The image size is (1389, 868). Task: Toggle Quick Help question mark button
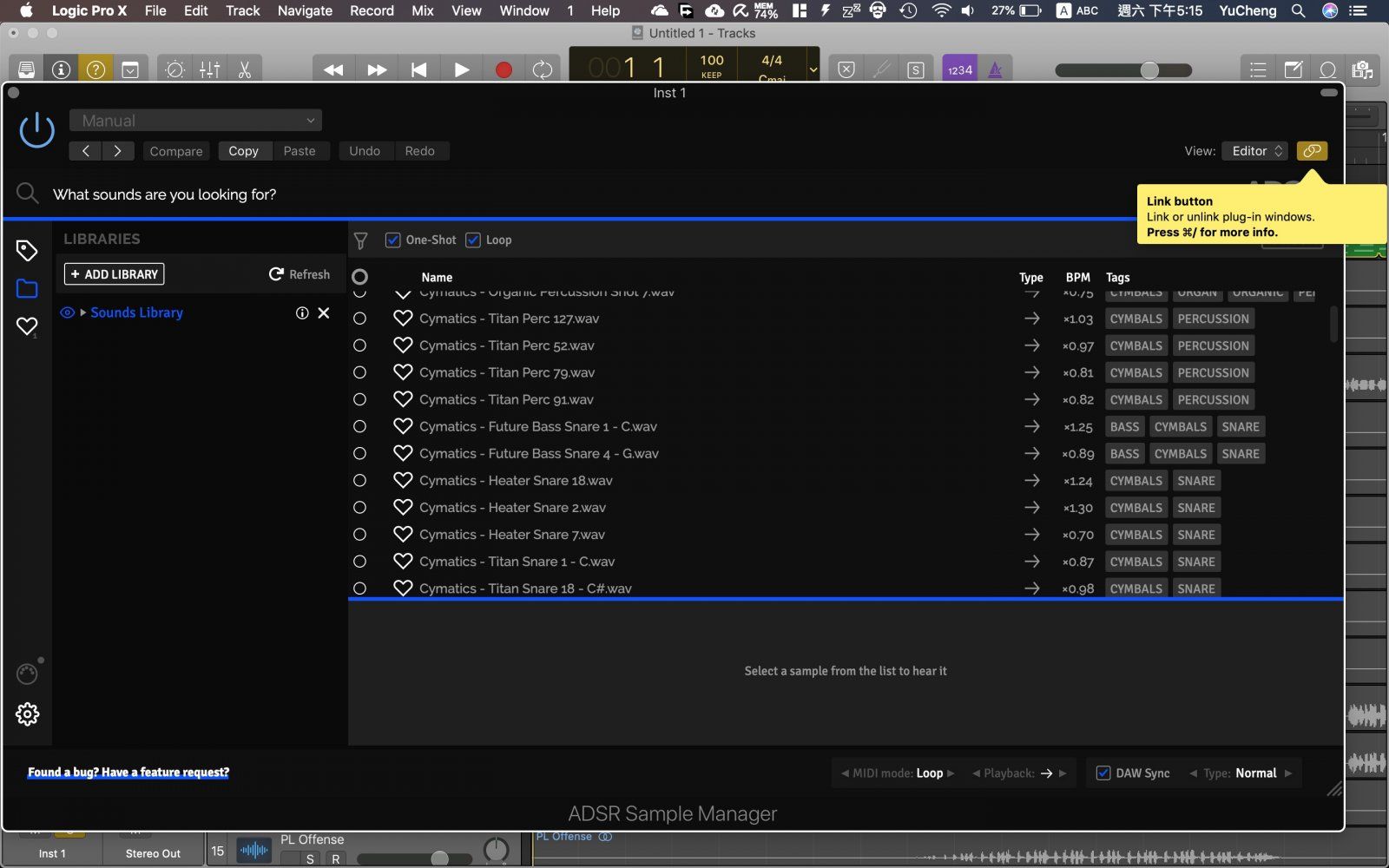(95, 69)
